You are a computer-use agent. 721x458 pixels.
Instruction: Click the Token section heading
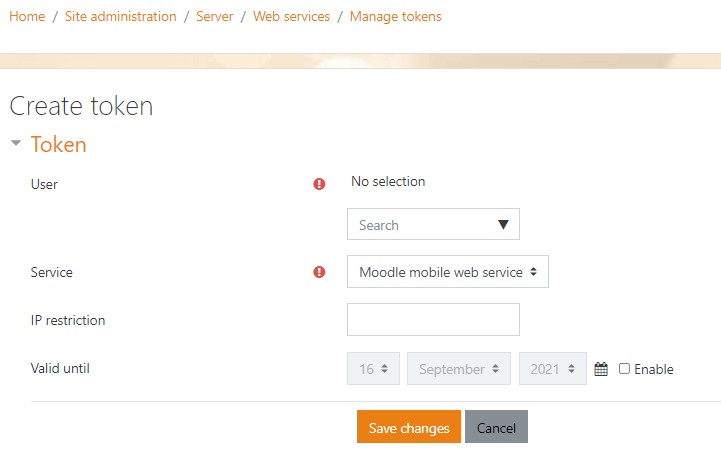58,144
